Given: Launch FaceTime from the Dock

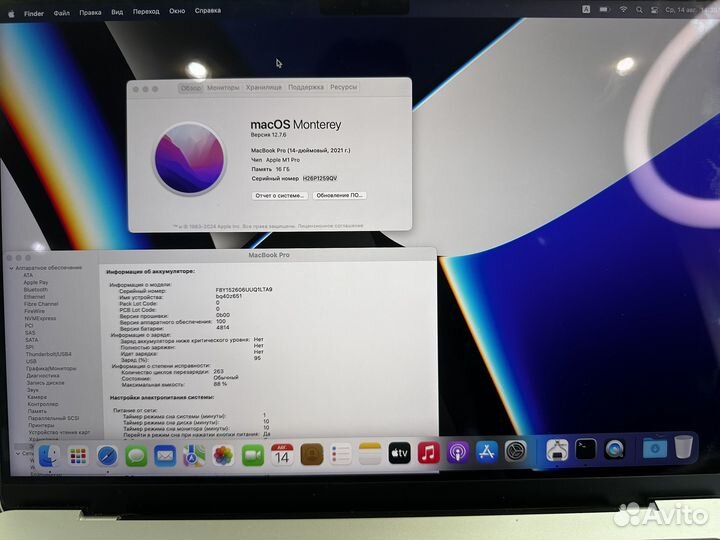Looking at the screenshot, I should pyautogui.click(x=253, y=456).
